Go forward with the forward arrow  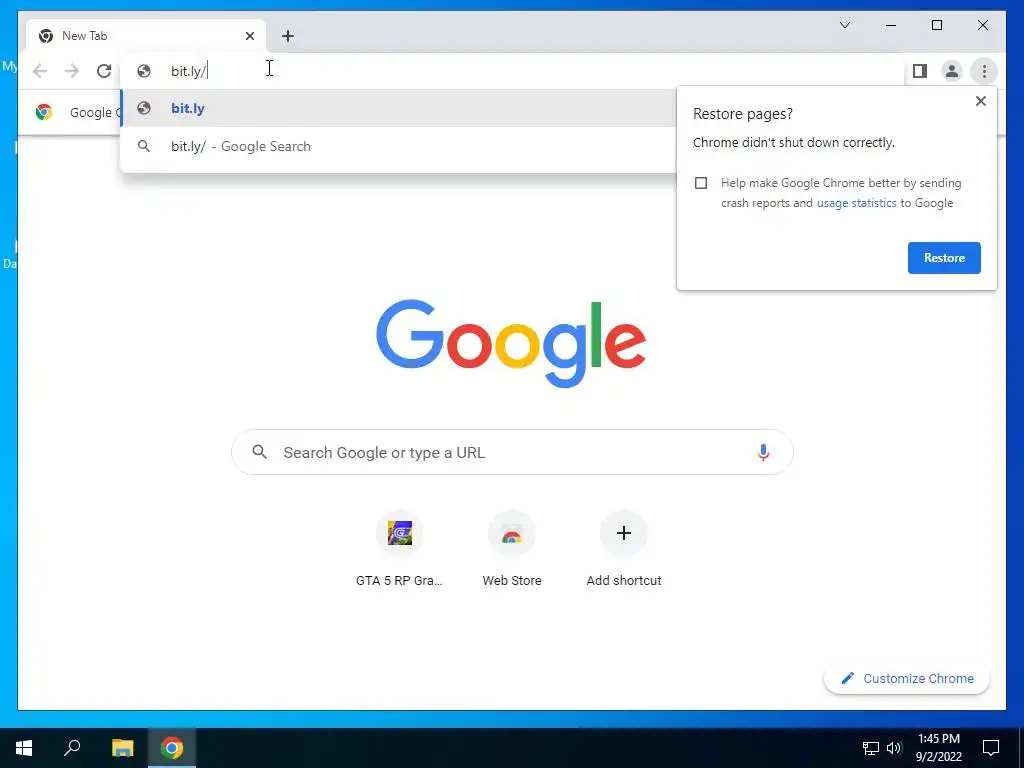(x=72, y=71)
